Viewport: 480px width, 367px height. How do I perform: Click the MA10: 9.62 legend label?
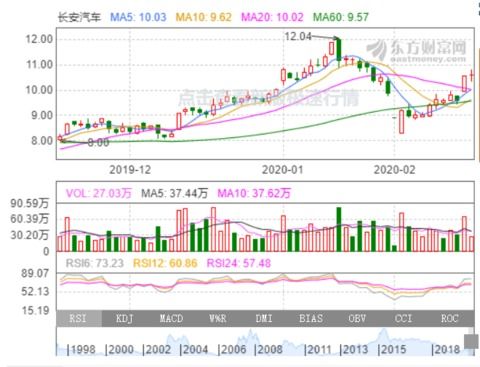[x=204, y=17]
